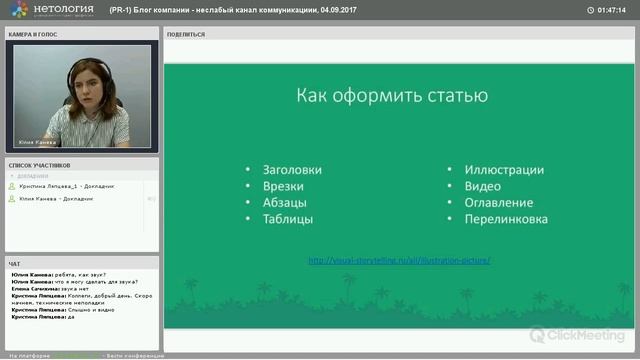Image resolution: width=640 pixels, height=360 pixels.
Task: Click speaker icon in Юлия Канева row
Action: [x=151, y=199]
